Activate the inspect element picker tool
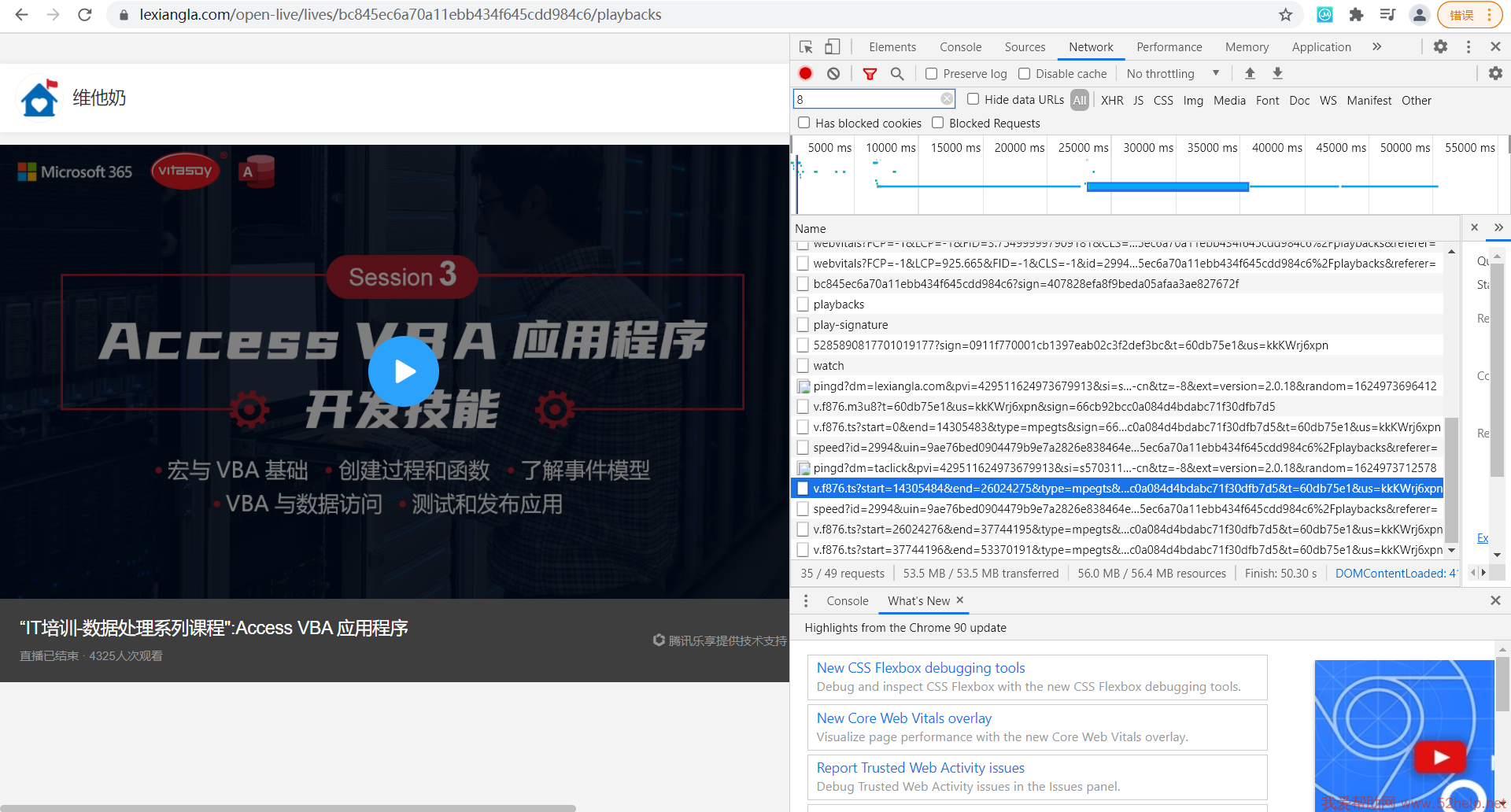Screen dimensions: 1511x812 (x=806, y=47)
